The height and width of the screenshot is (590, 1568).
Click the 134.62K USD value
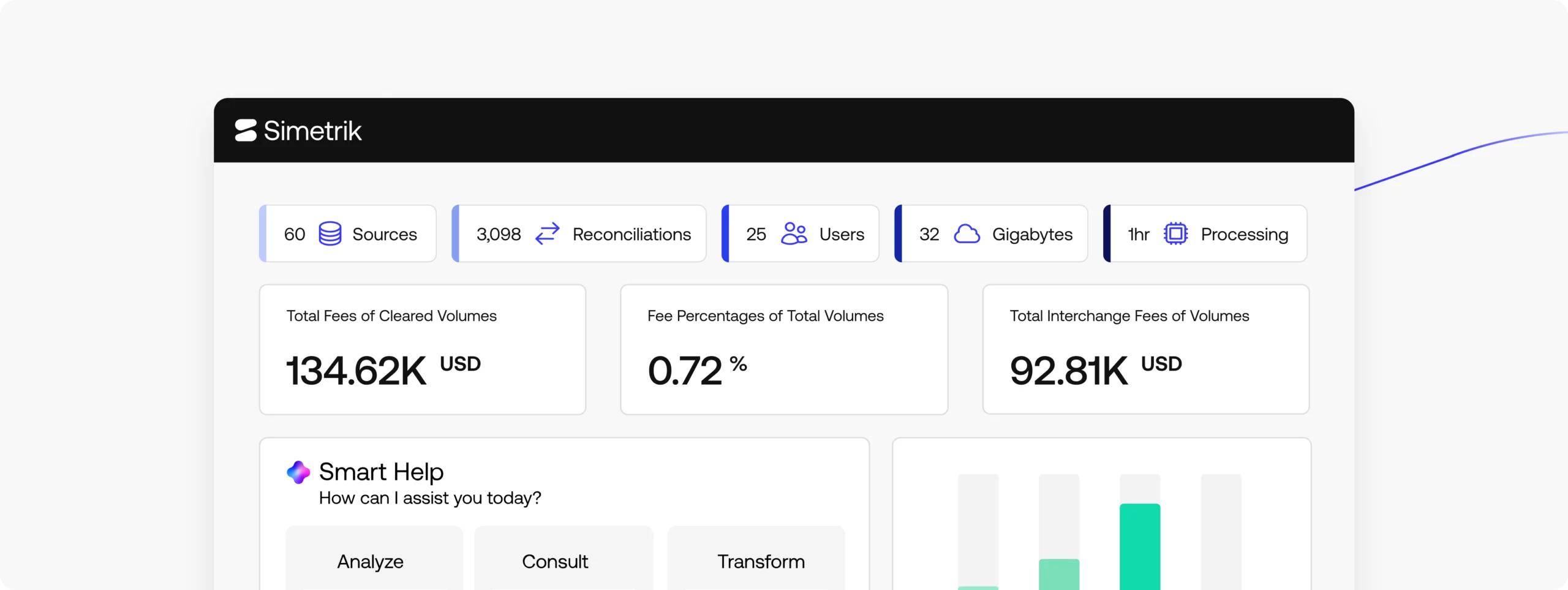[383, 370]
